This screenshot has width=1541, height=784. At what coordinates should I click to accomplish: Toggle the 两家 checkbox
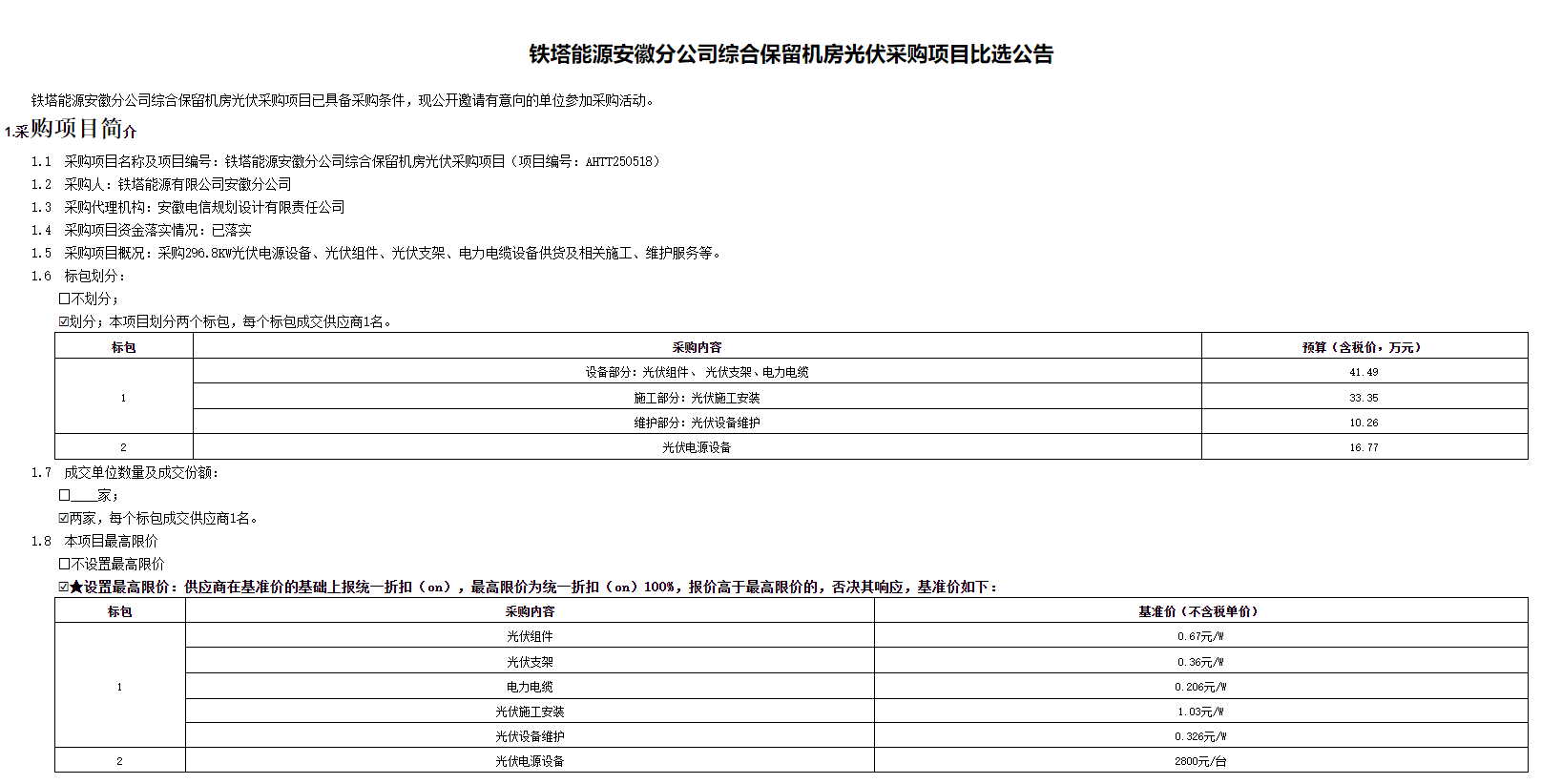(x=64, y=519)
